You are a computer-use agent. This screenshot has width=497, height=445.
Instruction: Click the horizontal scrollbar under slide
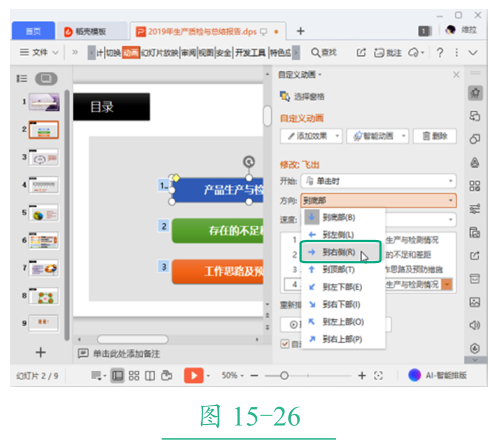(x=133, y=339)
